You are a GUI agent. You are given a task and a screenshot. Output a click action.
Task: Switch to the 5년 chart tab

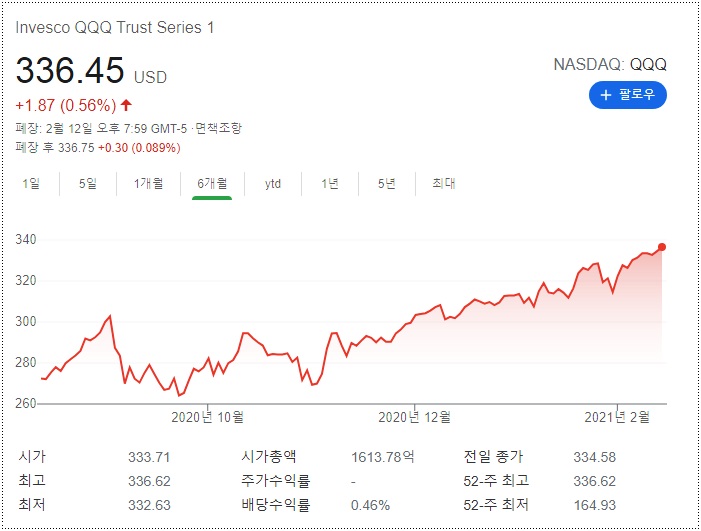(387, 183)
